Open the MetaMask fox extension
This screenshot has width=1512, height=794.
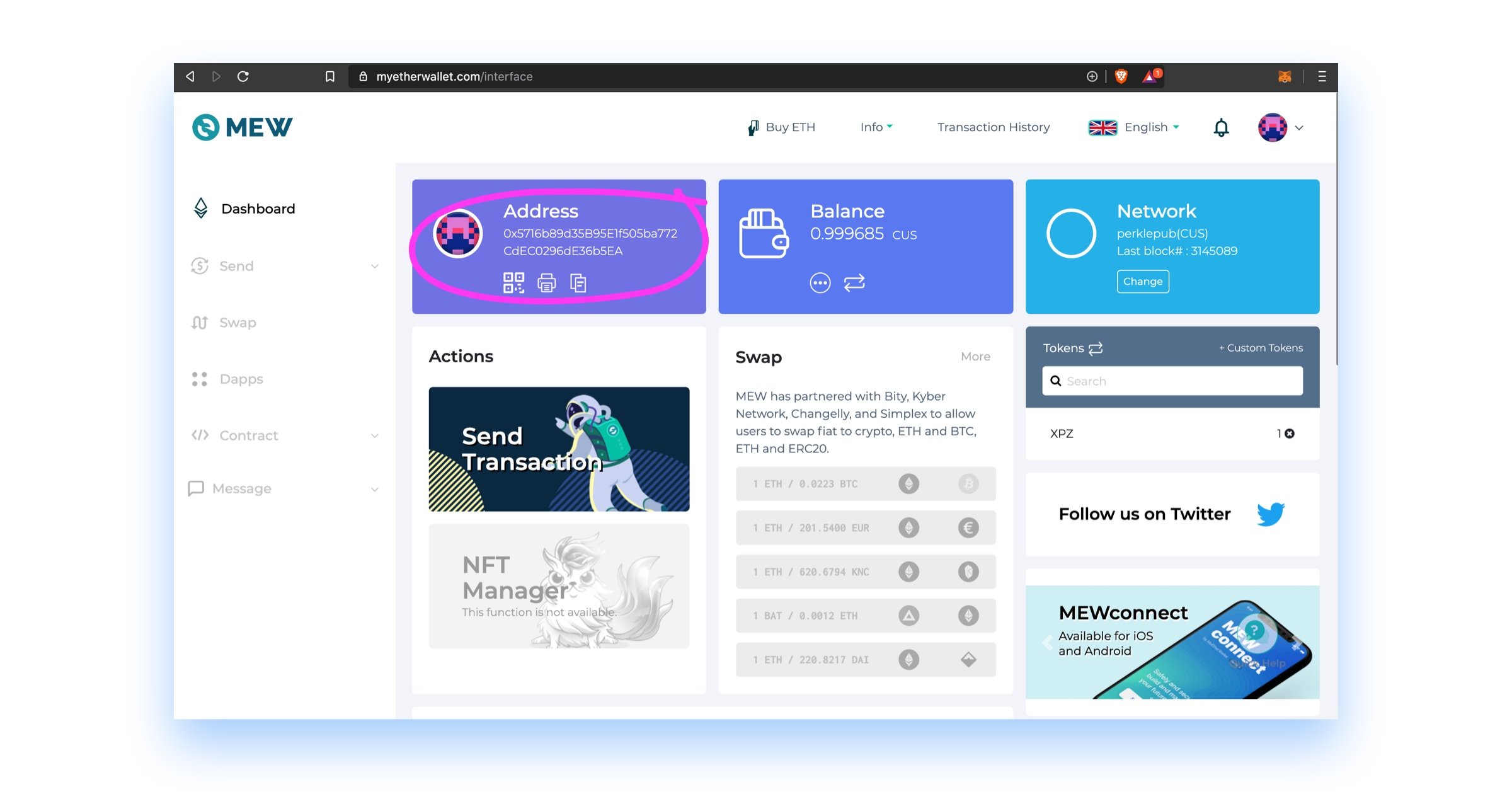pos(1285,76)
